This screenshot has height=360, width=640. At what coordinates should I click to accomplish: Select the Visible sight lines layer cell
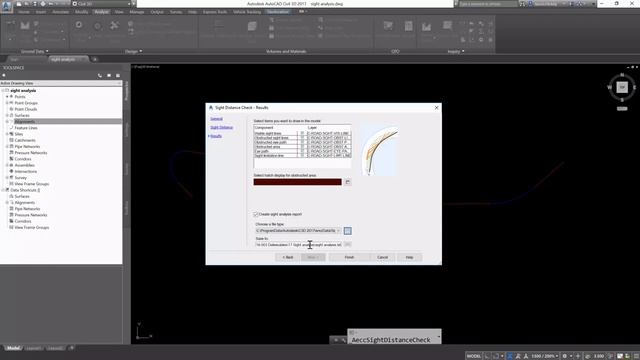click(x=329, y=133)
